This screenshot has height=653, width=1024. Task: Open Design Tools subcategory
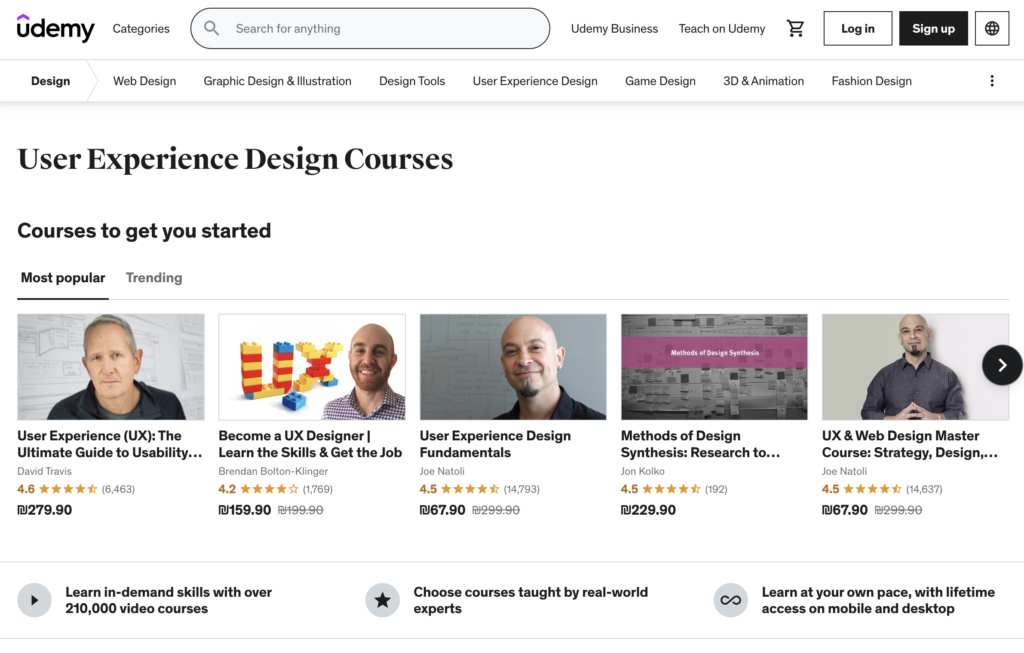click(412, 81)
